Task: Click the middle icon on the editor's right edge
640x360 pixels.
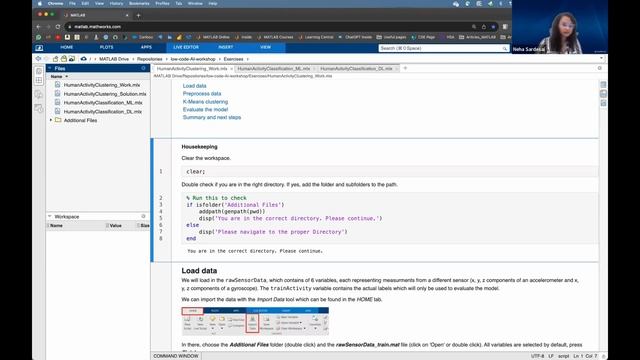Action: pyautogui.click(x=603, y=94)
